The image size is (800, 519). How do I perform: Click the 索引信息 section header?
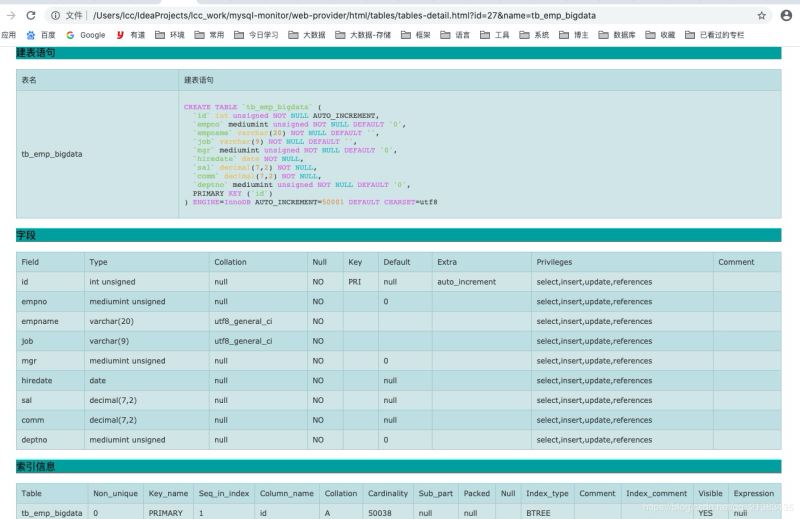pyautogui.click(x=398, y=466)
